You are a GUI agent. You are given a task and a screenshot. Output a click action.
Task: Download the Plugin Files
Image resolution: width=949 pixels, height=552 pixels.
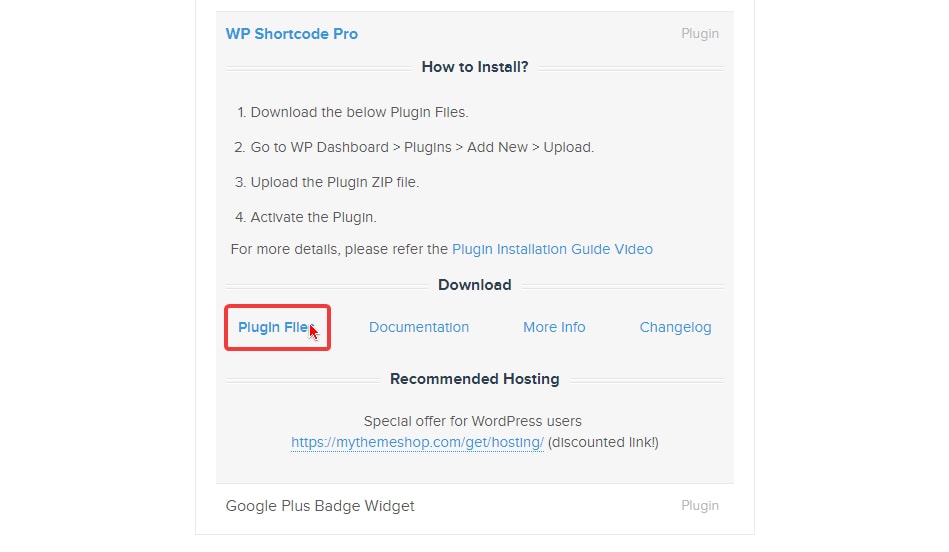coord(275,327)
